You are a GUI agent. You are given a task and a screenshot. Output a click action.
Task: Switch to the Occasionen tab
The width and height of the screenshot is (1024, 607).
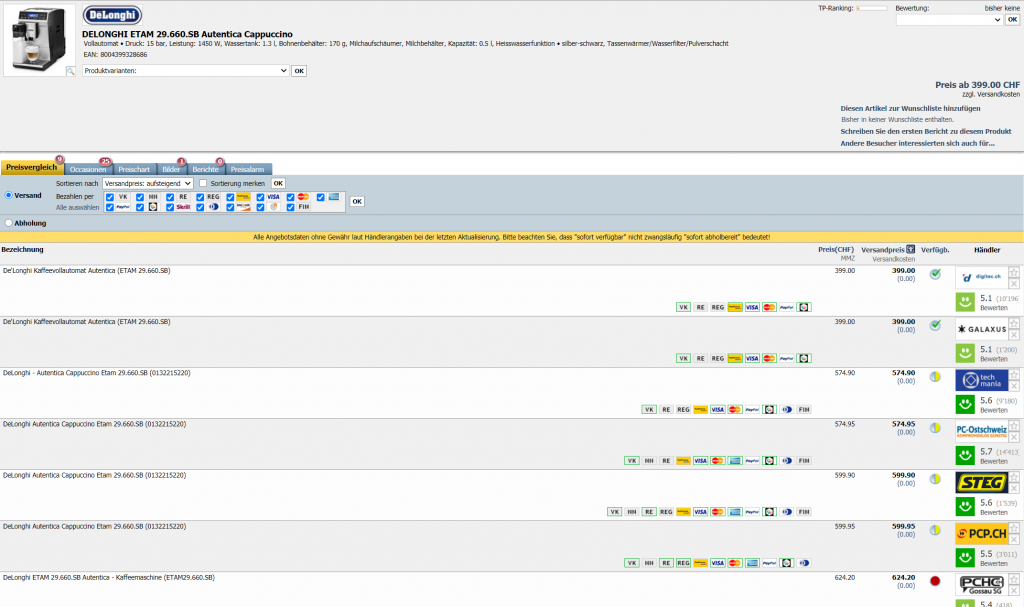click(x=88, y=169)
